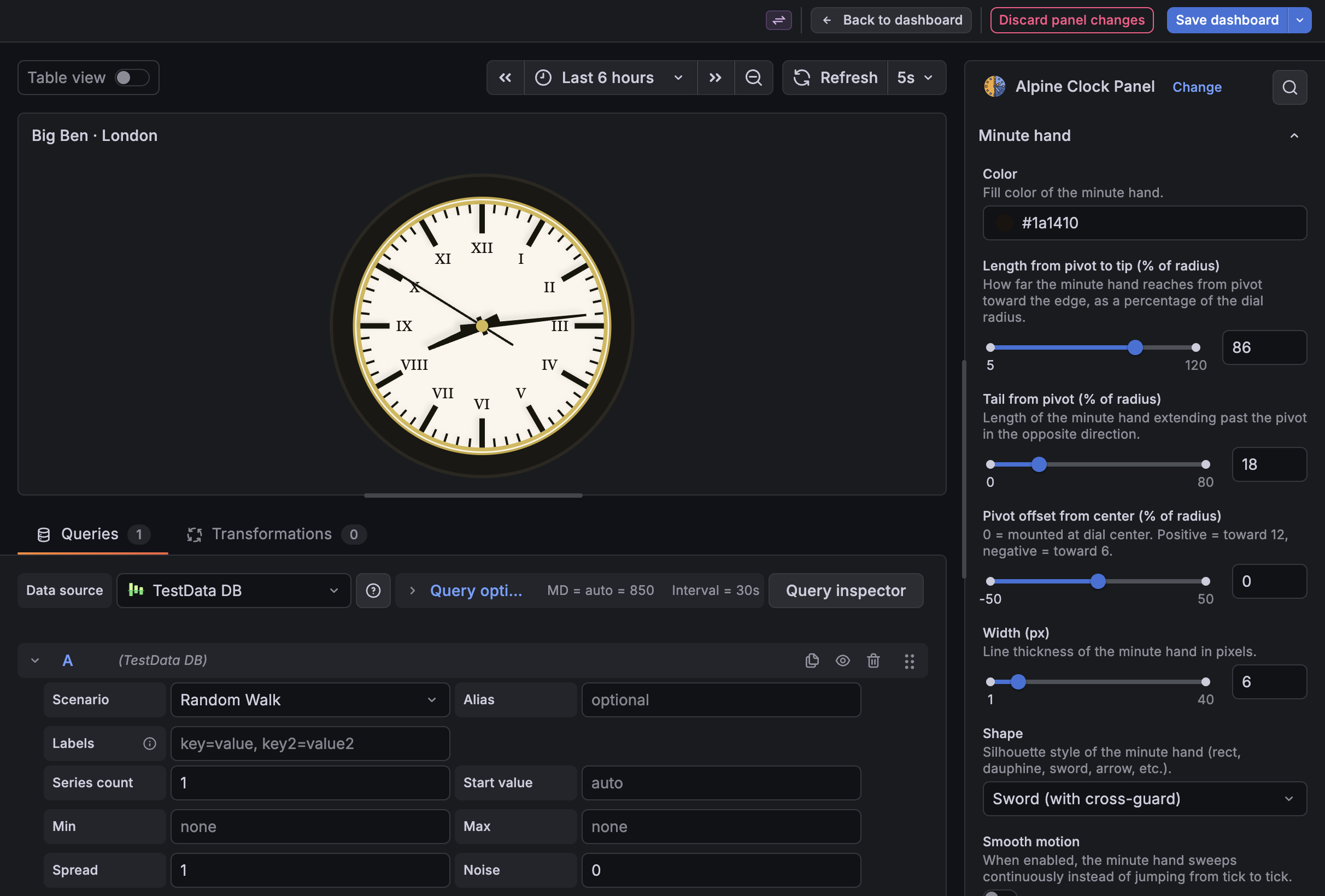
Task: Click query name A
Action: click(x=67, y=661)
